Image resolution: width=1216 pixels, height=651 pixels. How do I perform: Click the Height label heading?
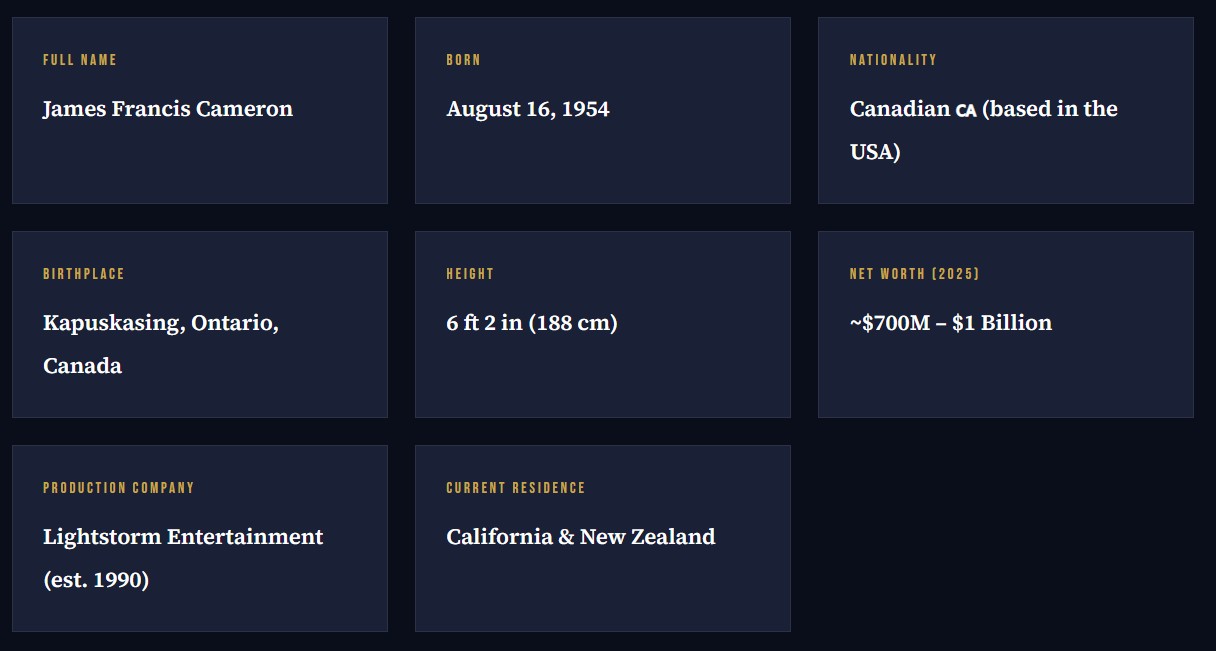coord(470,274)
